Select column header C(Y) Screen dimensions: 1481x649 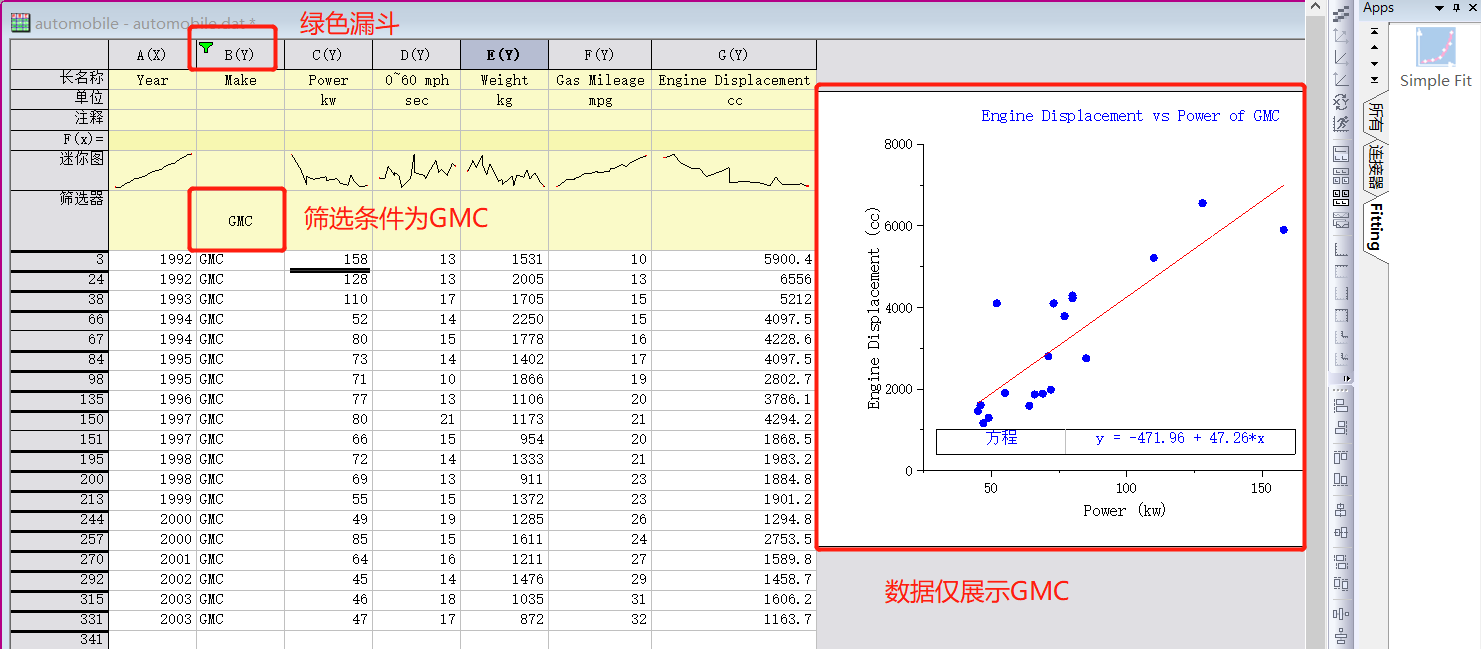click(328, 55)
